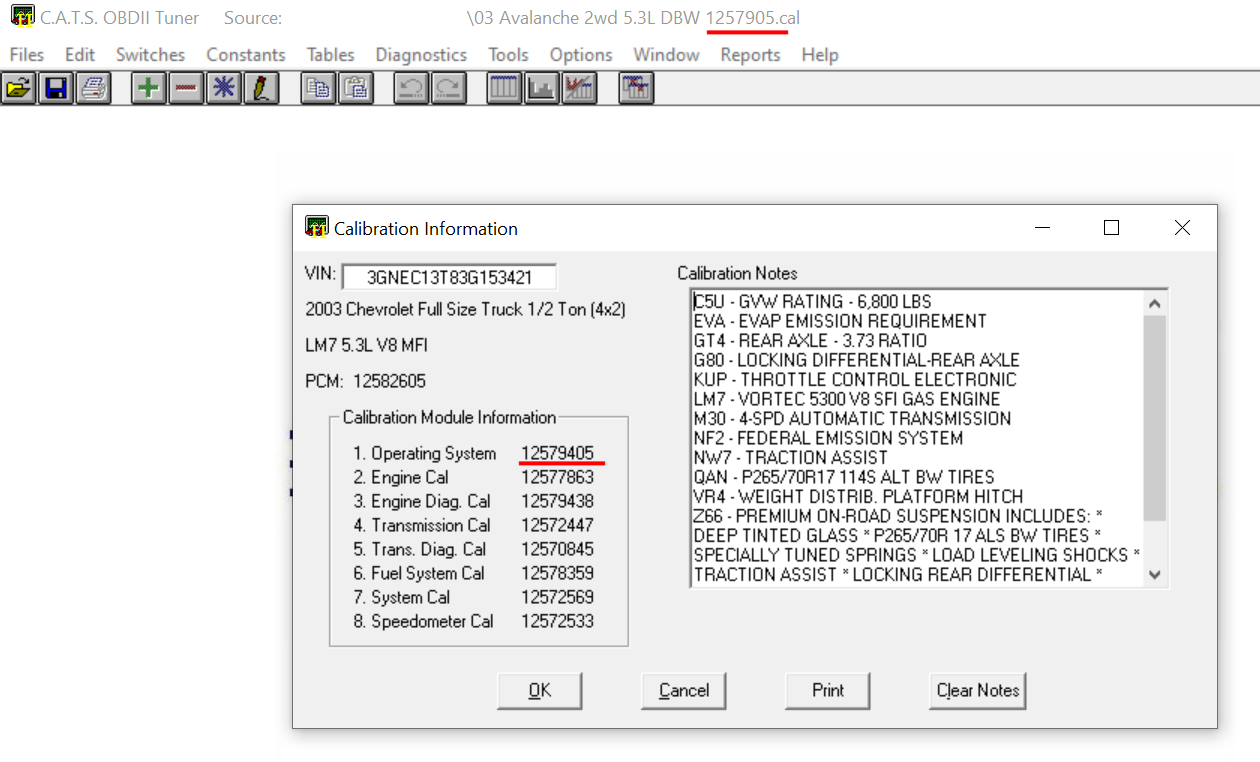The width and height of the screenshot is (1260, 762).
Task: Click inside the VIN input field
Action: pos(449,277)
